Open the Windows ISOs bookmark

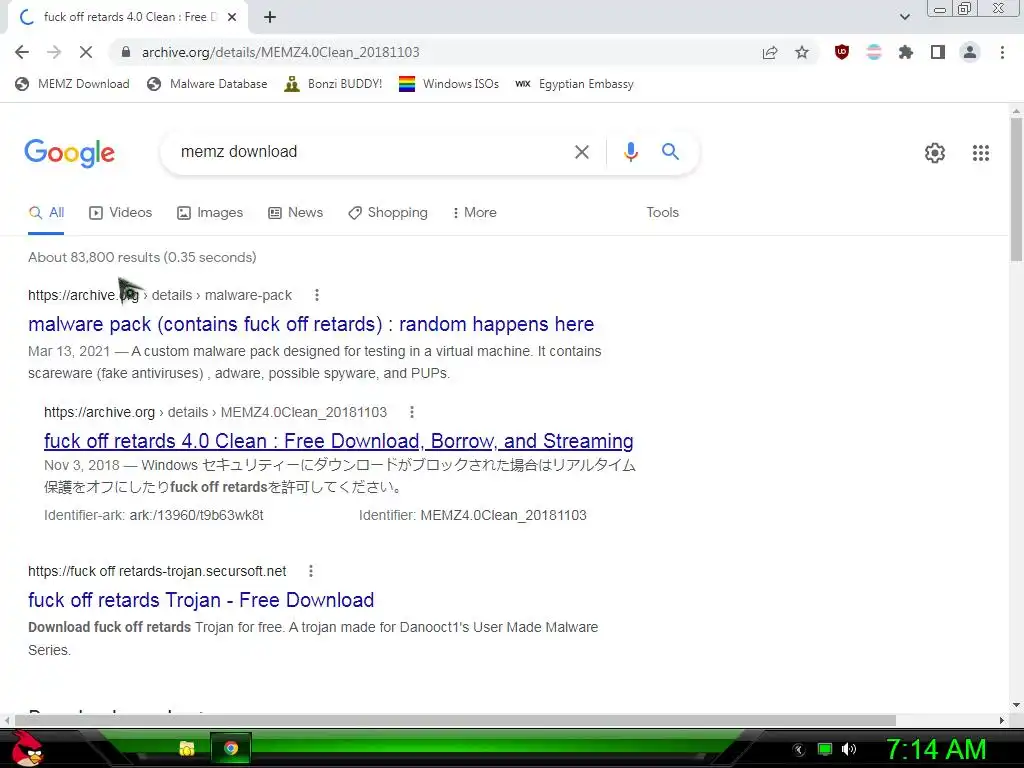pos(449,84)
